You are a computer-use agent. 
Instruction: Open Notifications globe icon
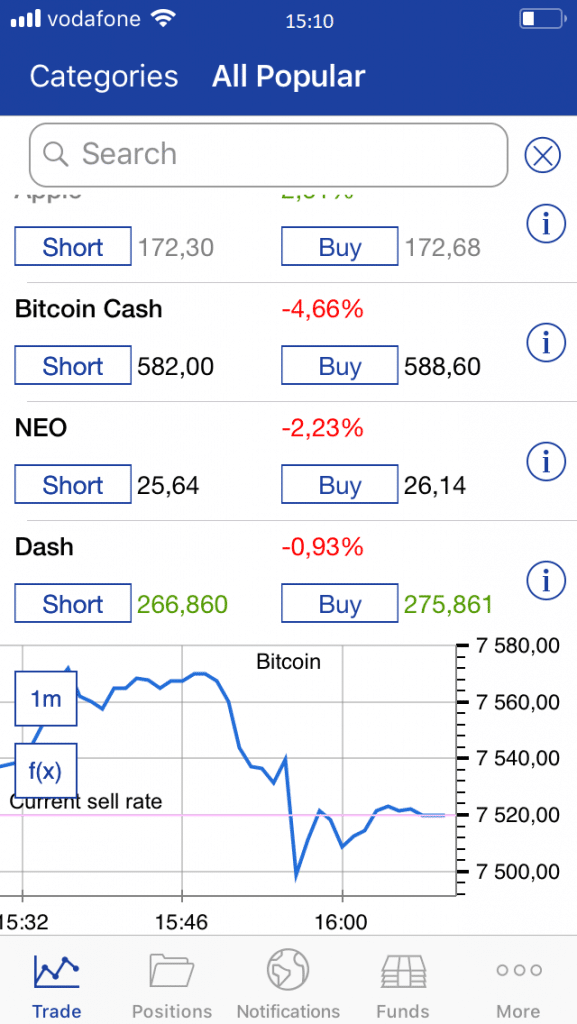point(288,968)
